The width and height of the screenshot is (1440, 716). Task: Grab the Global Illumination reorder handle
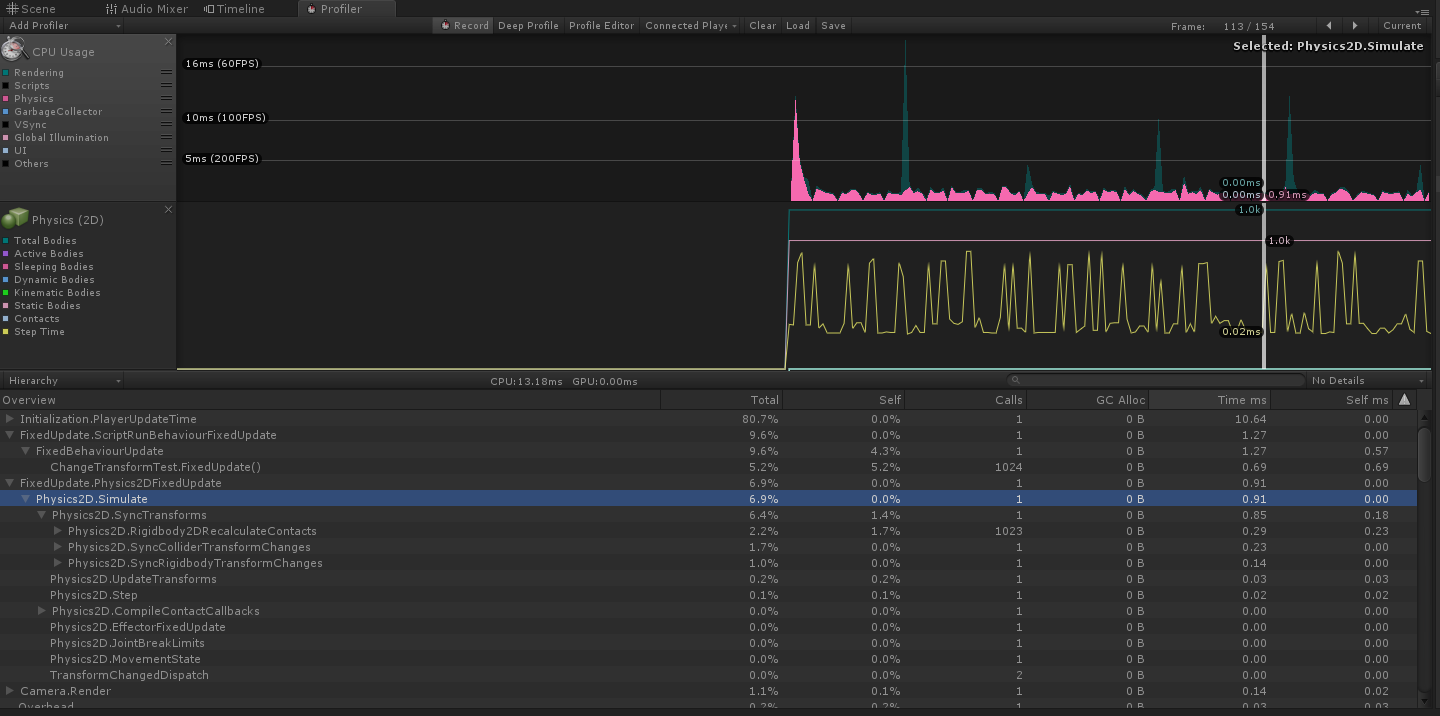point(166,138)
